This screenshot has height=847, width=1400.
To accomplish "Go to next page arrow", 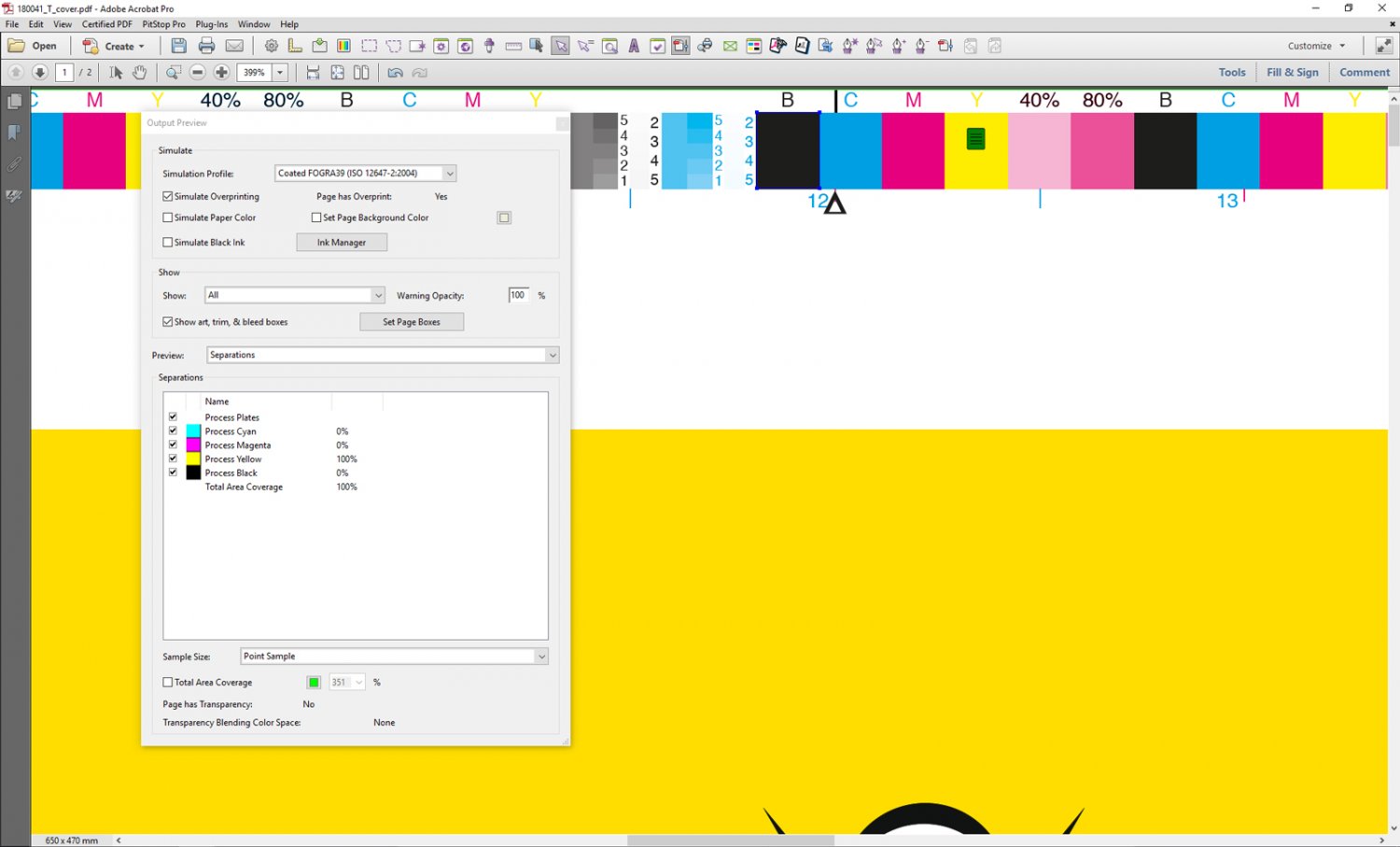I will 40,72.
